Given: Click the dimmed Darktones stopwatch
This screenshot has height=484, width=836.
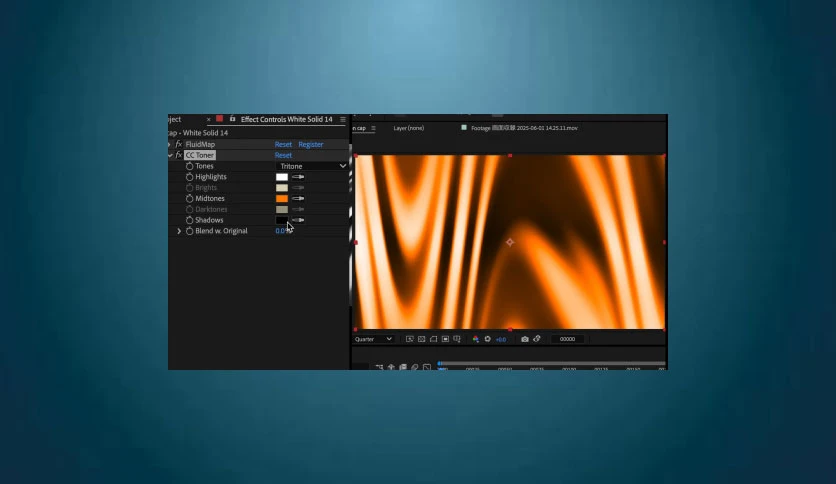Looking at the screenshot, I should [x=189, y=209].
